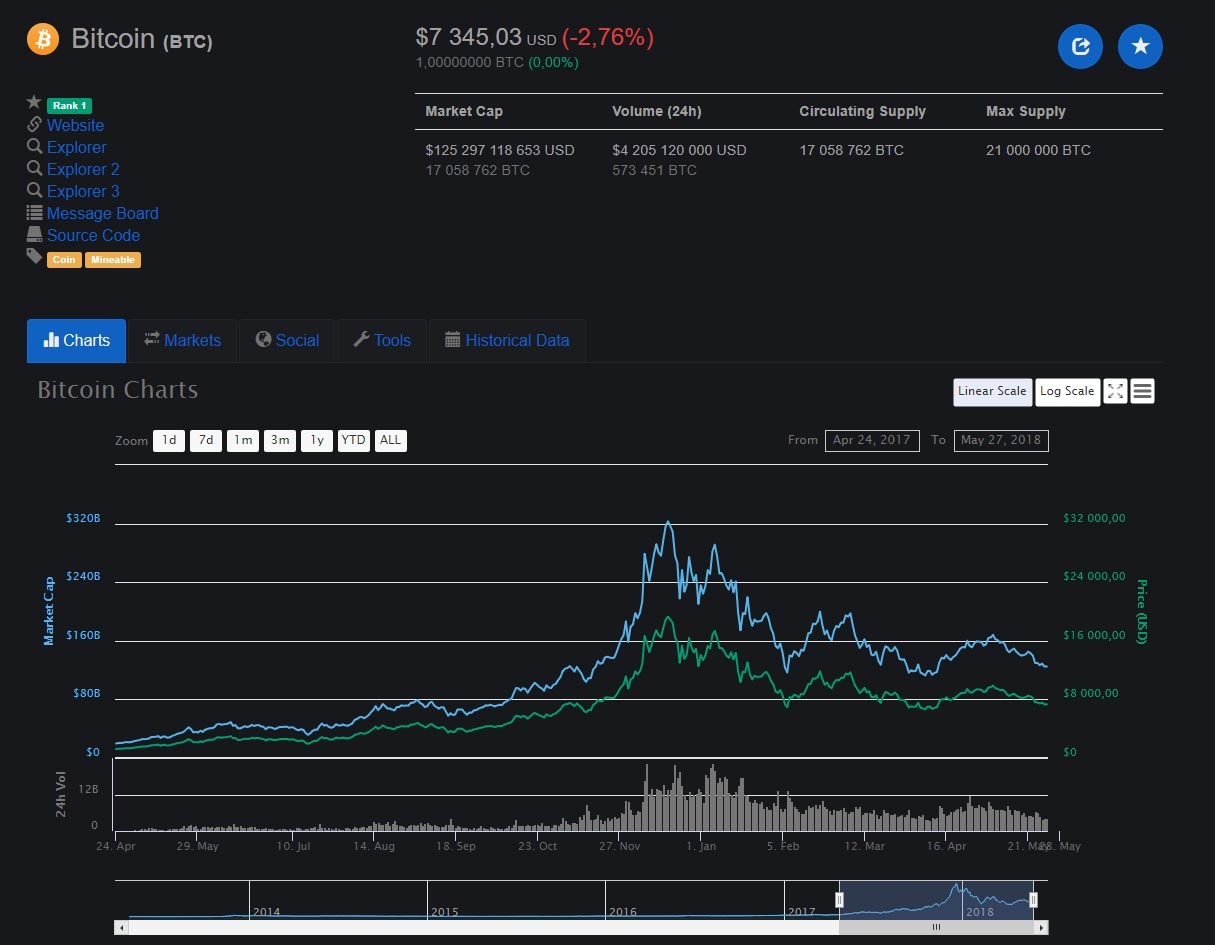This screenshot has width=1215, height=945.
Task: Click right handle of range navigator
Action: click(1033, 900)
